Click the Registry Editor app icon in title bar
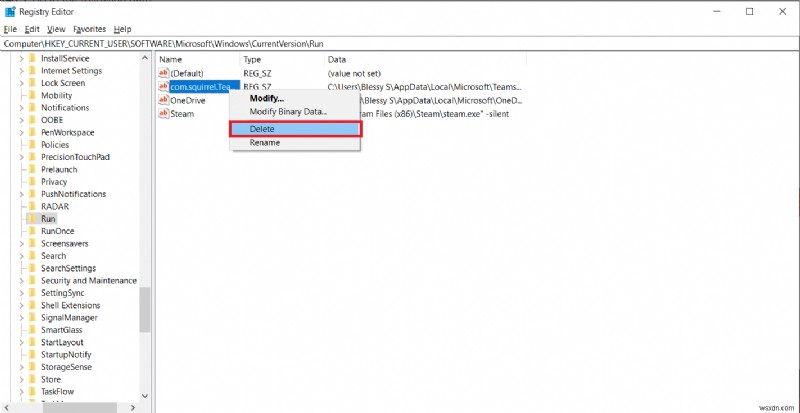The height and width of the screenshot is (413, 800). point(11,11)
